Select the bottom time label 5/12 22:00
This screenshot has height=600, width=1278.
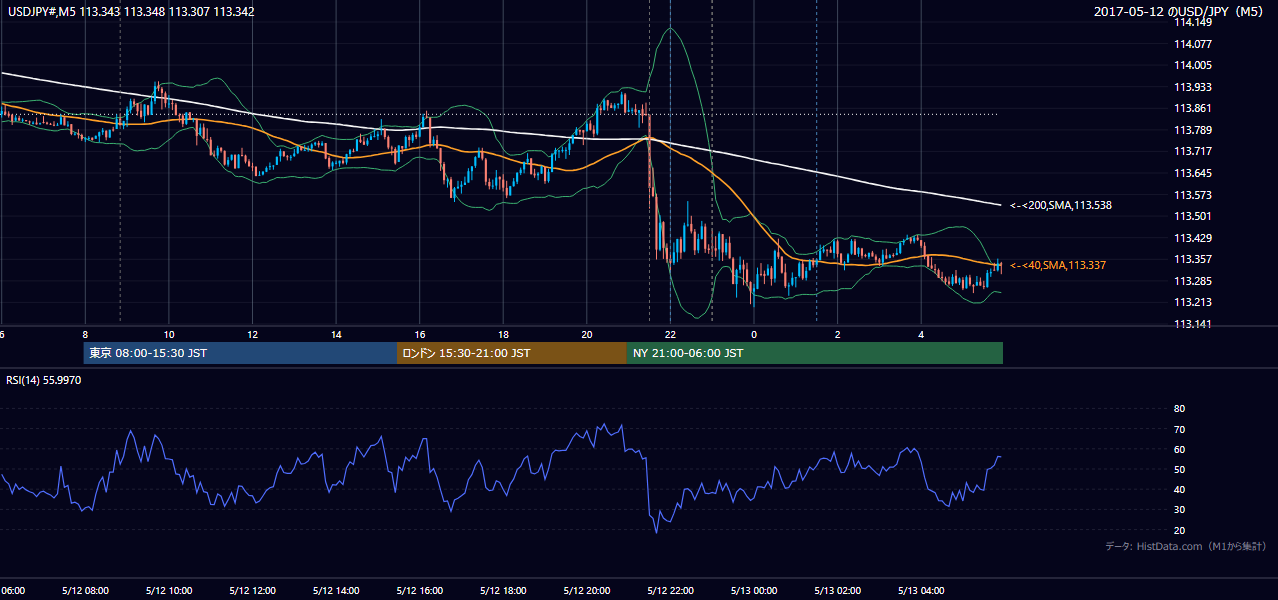(x=672, y=590)
